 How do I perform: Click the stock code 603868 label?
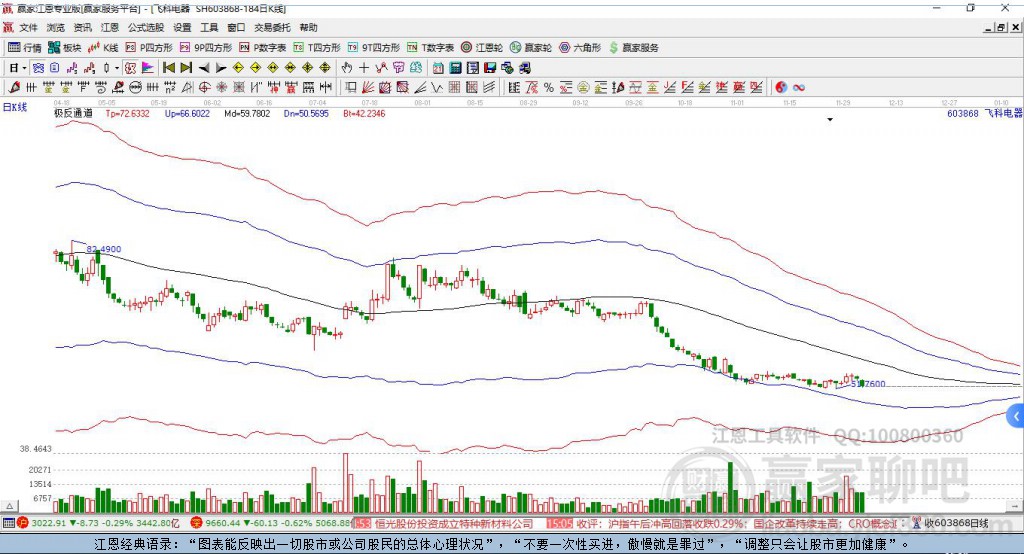(x=963, y=113)
